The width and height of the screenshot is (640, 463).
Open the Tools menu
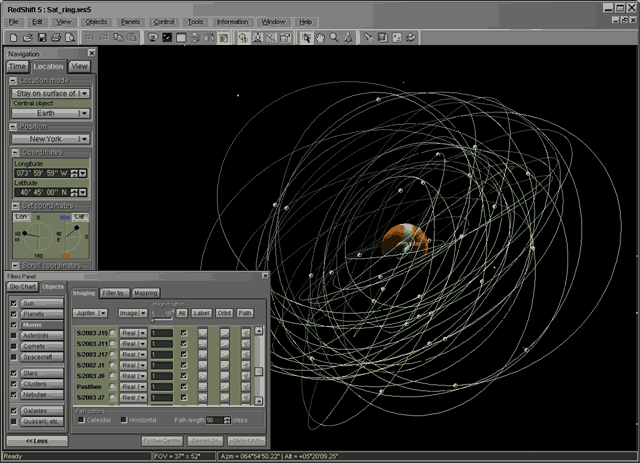pos(195,21)
